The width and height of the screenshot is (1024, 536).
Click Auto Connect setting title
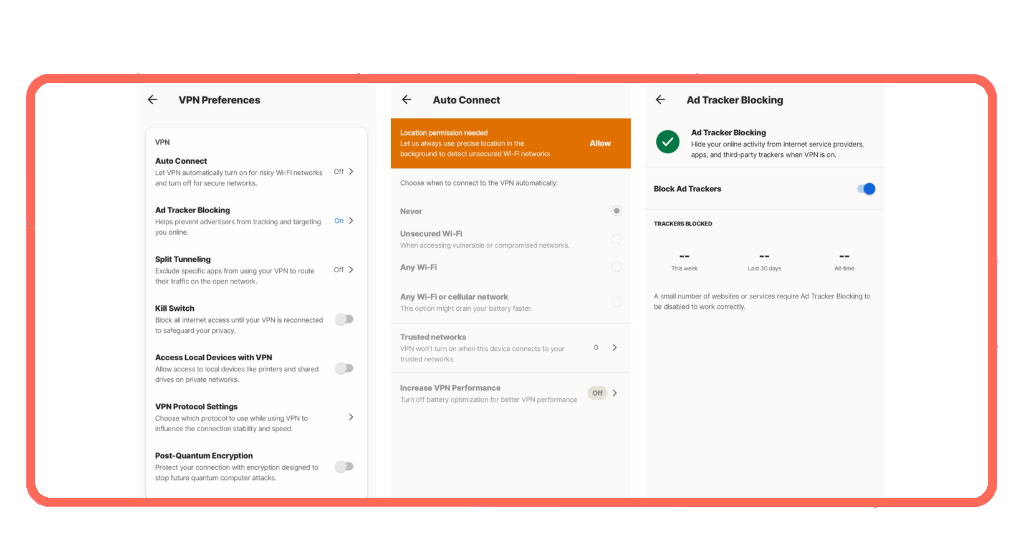181,161
